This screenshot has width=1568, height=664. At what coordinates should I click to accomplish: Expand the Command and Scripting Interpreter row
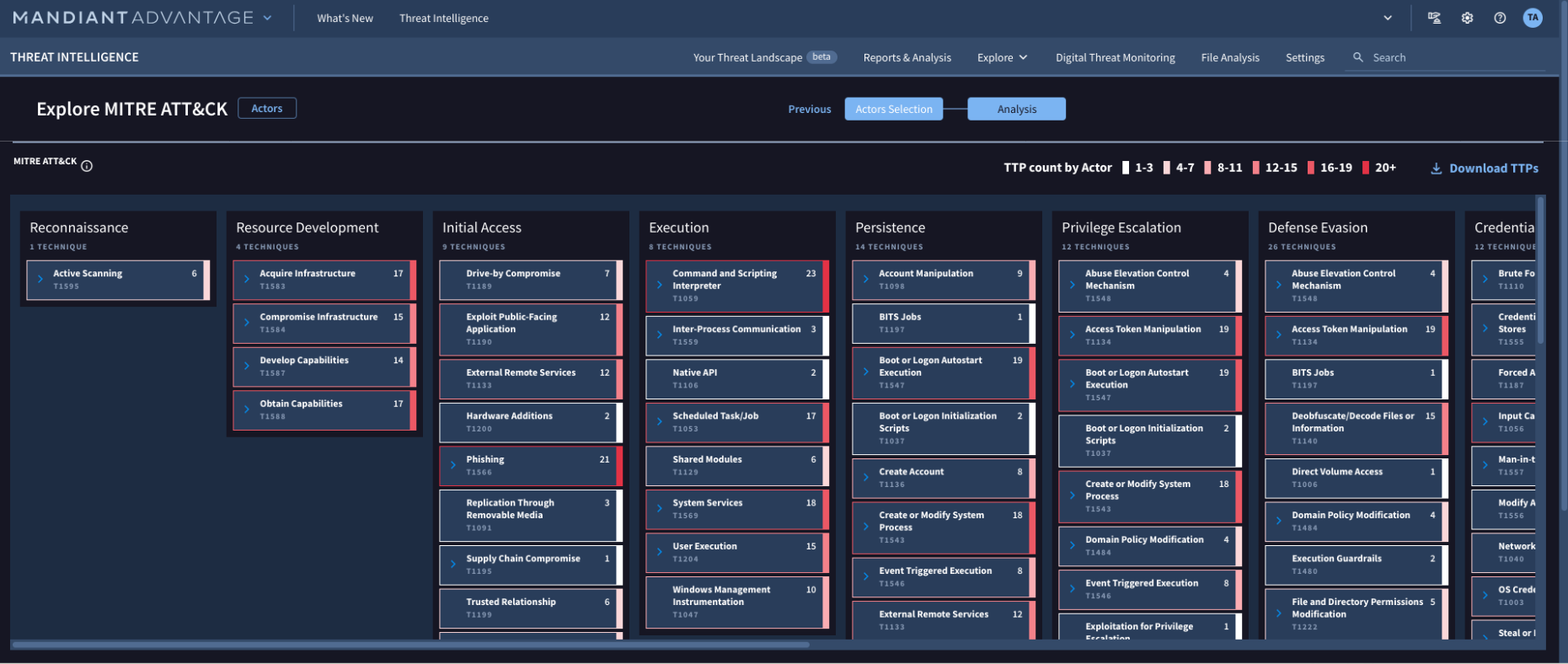tap(660, 285)
